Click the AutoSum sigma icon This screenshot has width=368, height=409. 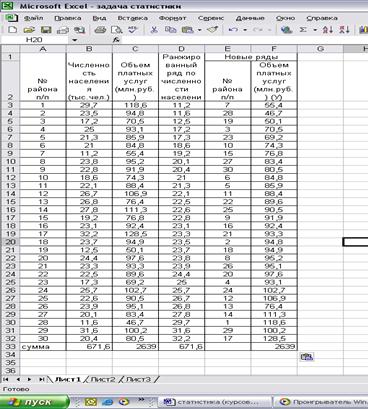click(303, 30)
